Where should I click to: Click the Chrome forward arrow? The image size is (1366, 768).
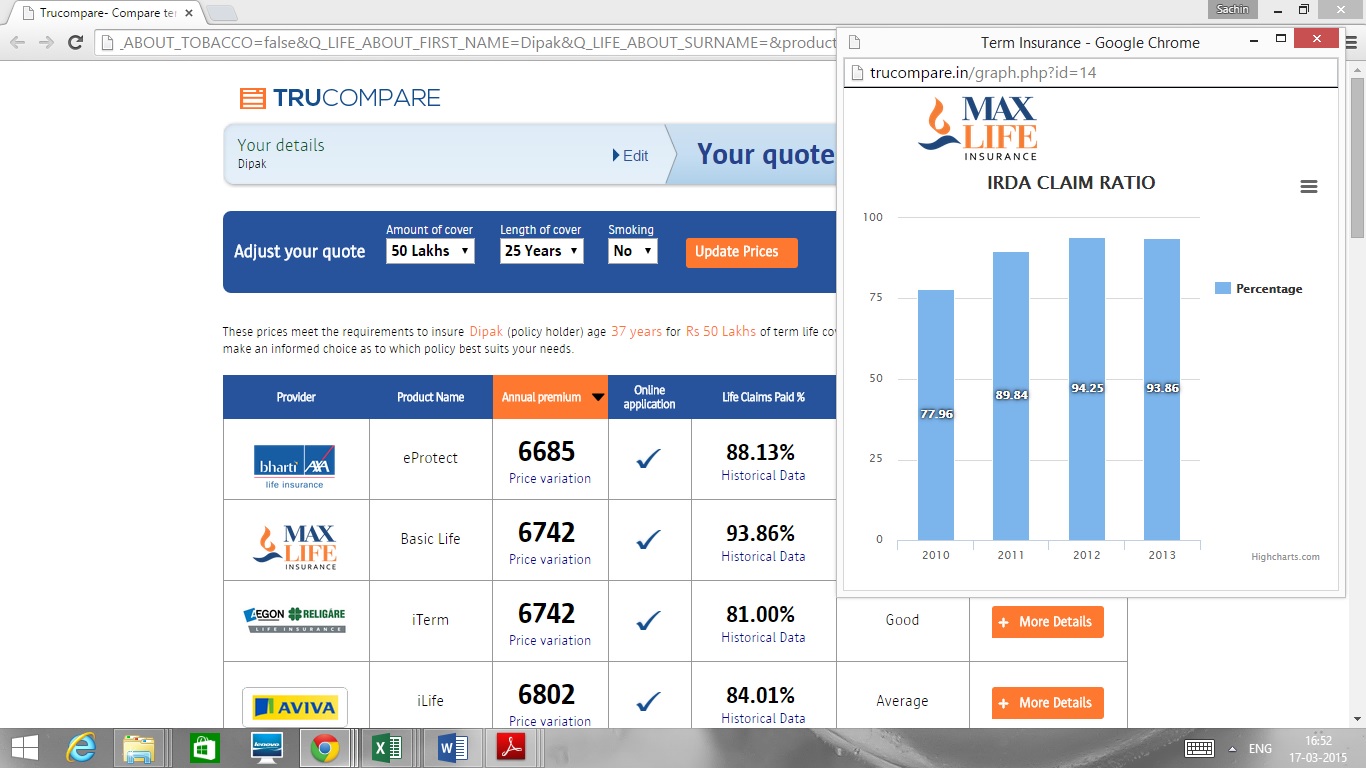(x=46, y=42)
